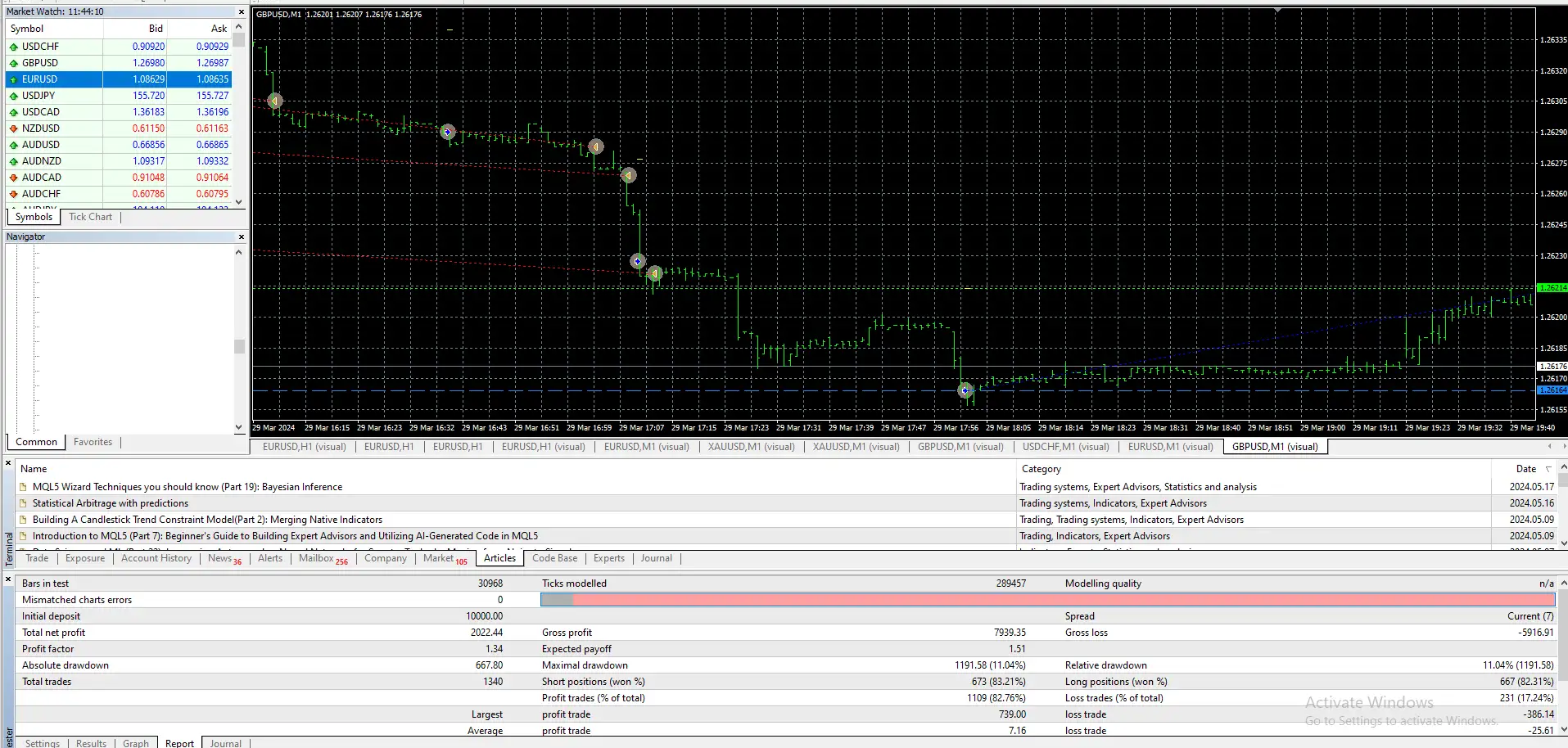
Task: Click the diamond icon beside GBPUSD
Action: pos(13,63)
